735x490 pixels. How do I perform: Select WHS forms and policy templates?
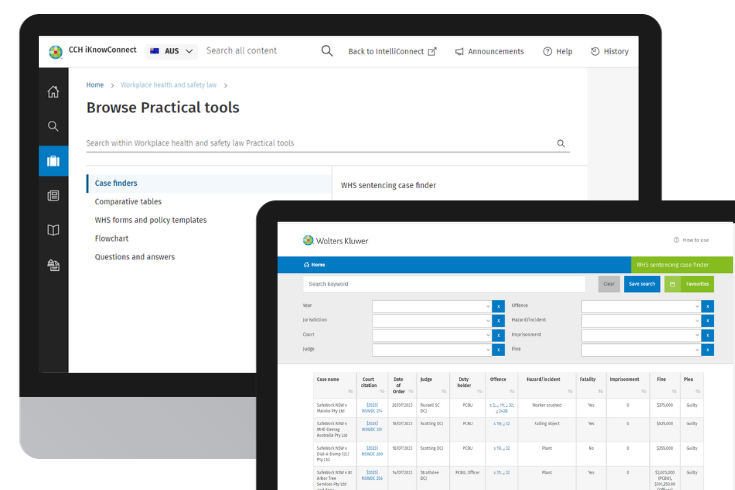pyautogui.click(x=150, y=220)
